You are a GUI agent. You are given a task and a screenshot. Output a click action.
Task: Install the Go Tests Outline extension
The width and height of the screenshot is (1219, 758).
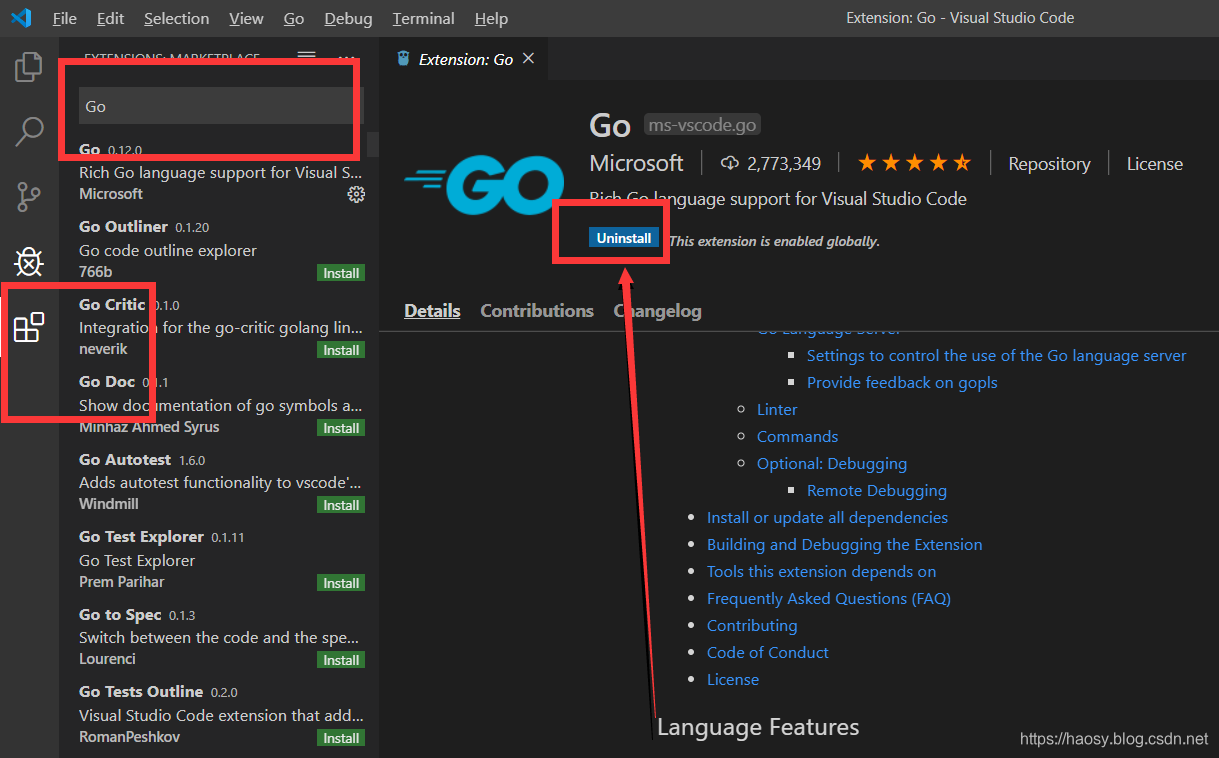pyautogui.click(x=341, y=738)
